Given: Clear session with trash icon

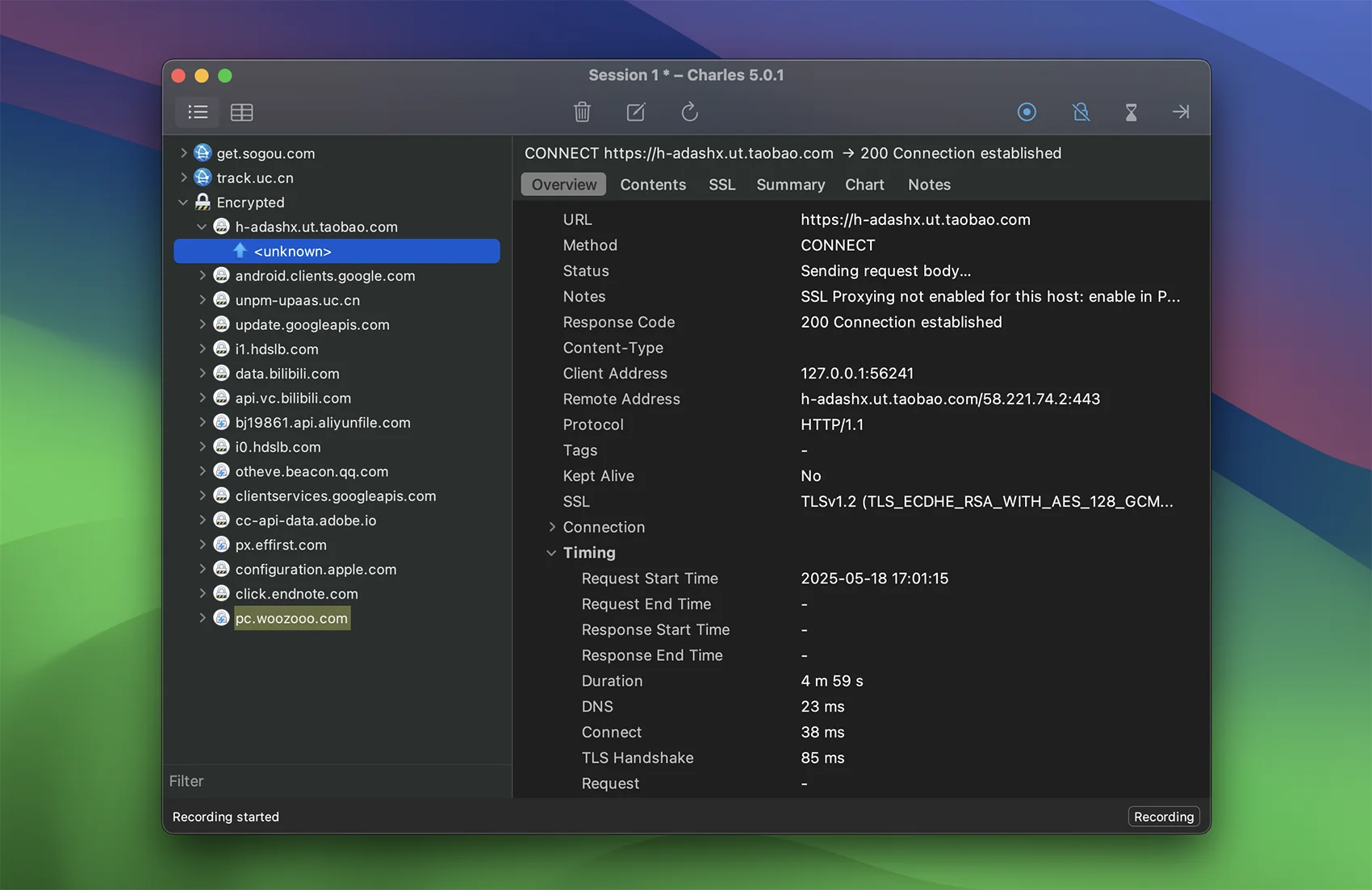Looking at the screenshot, I should [x=582, y=112].
